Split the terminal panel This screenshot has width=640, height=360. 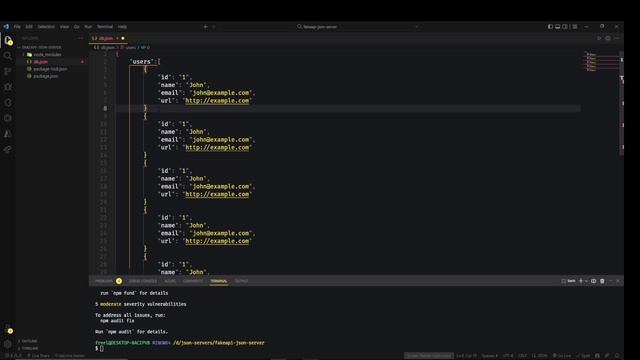[x=593, y=281]
